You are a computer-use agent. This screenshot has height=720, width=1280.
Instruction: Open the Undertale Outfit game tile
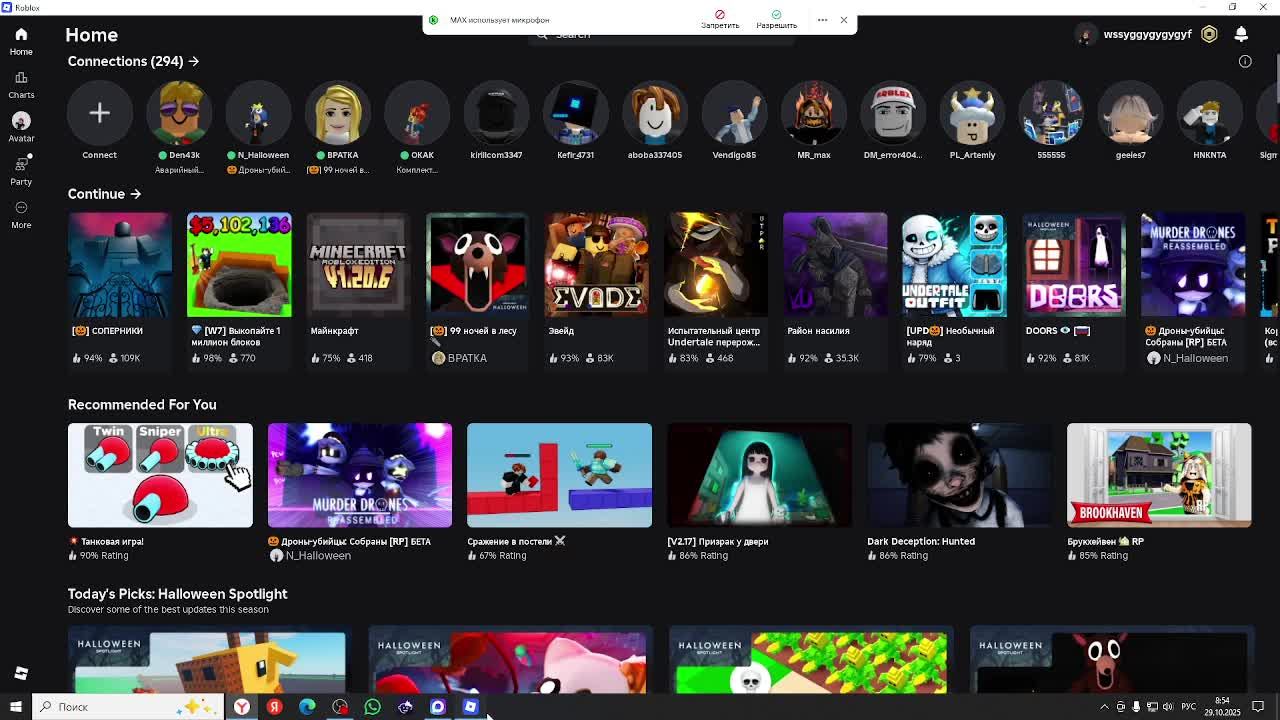coord(954,265)
